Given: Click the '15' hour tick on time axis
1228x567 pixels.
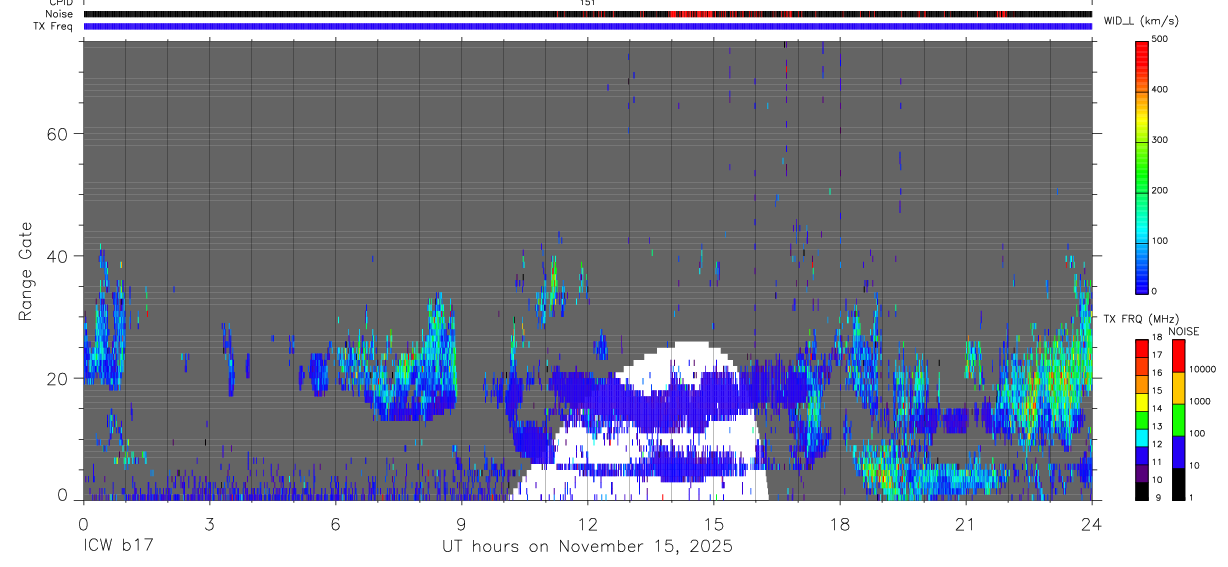Looking at the screenshot, I should tap(714, 525).
